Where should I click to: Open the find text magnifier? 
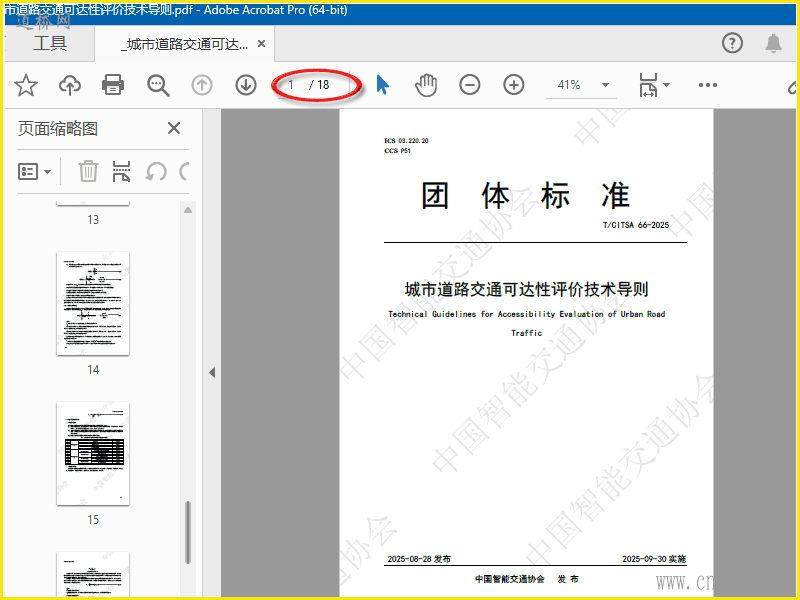click(x=158, y=85)
